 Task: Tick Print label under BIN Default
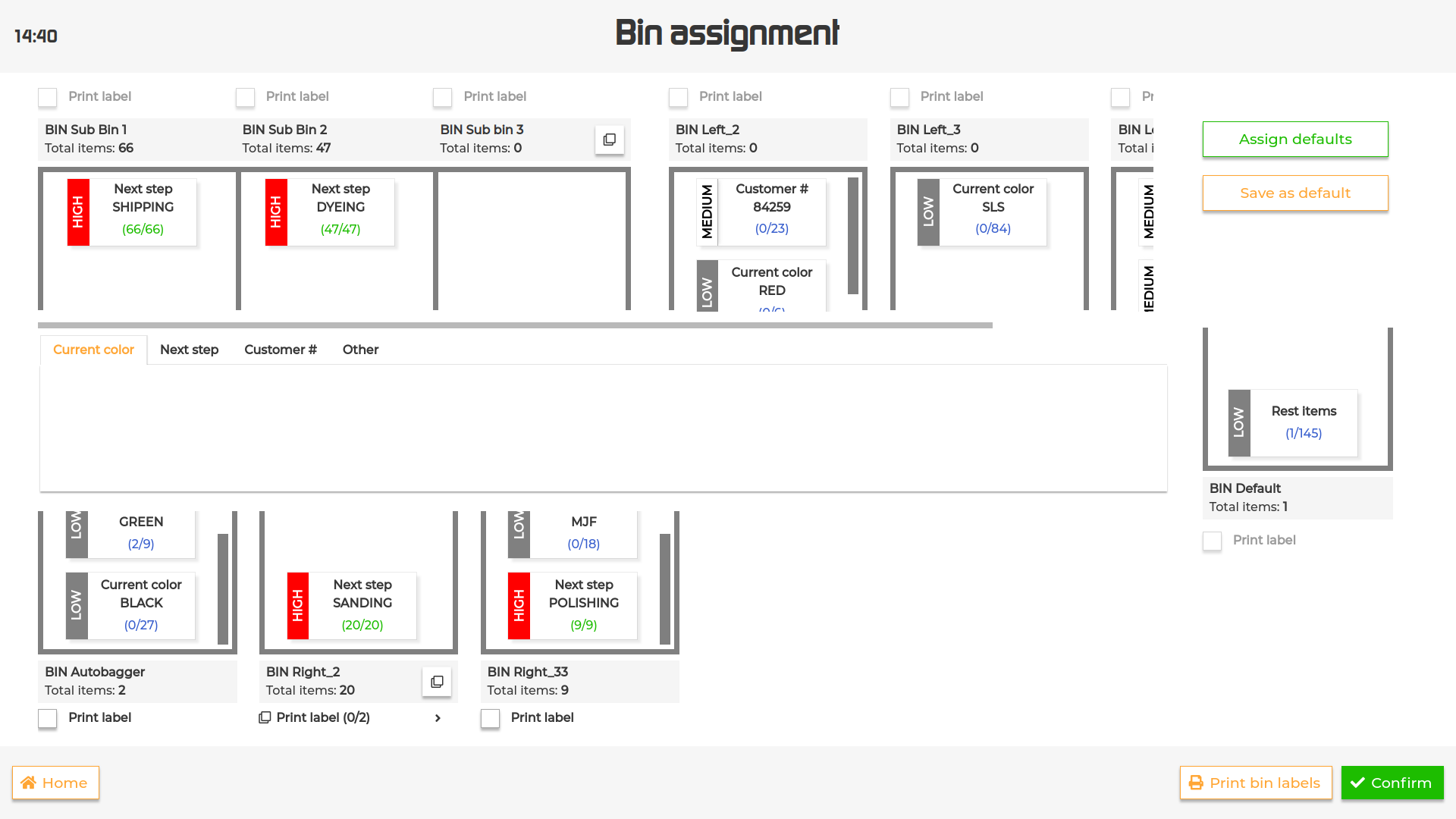pos(1212,541)
